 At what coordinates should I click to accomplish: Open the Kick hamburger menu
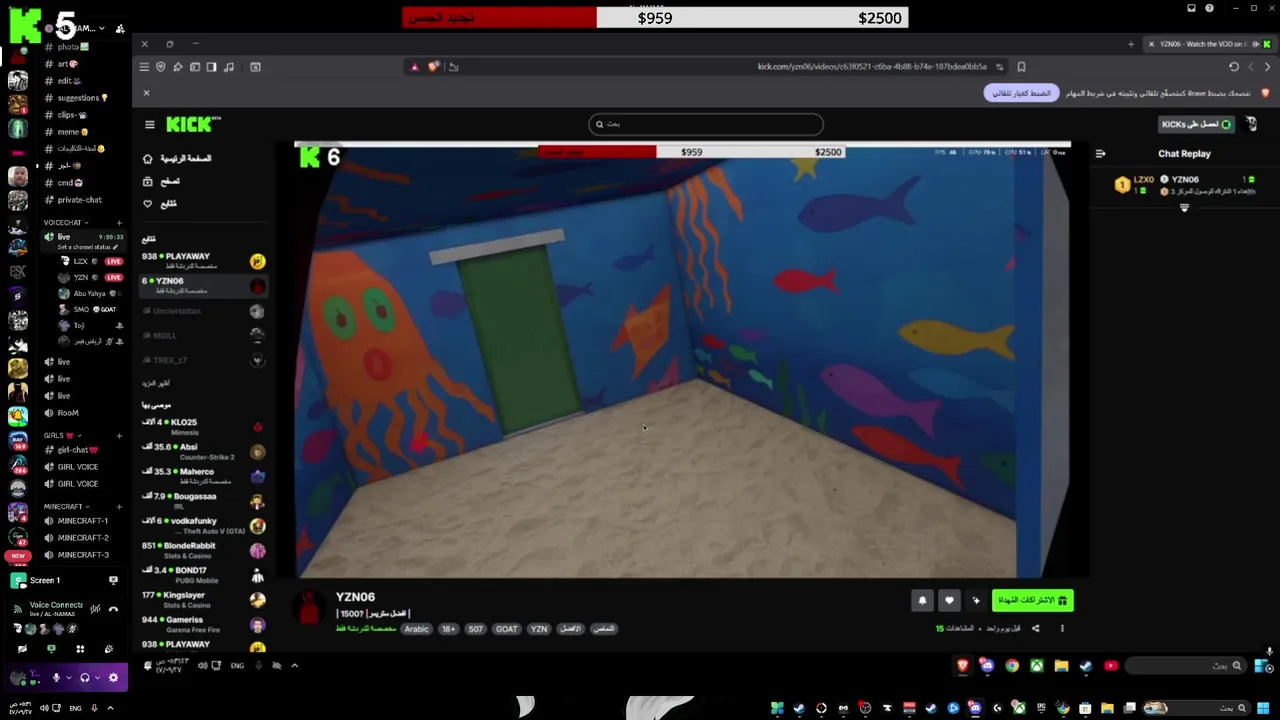point(149,125)
